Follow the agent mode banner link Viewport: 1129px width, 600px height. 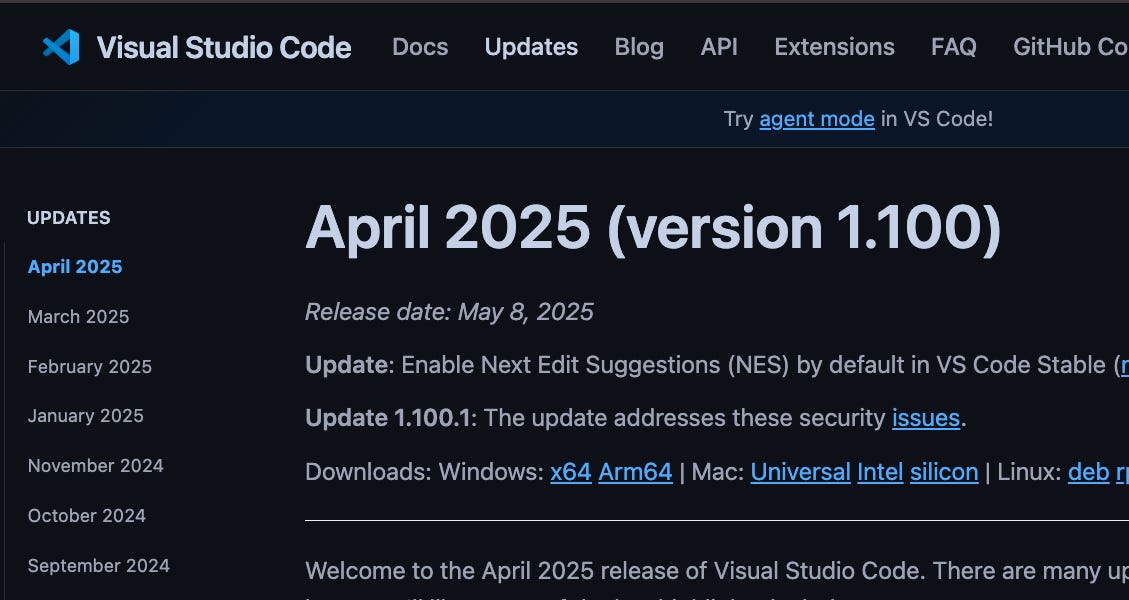click(817, 118)
